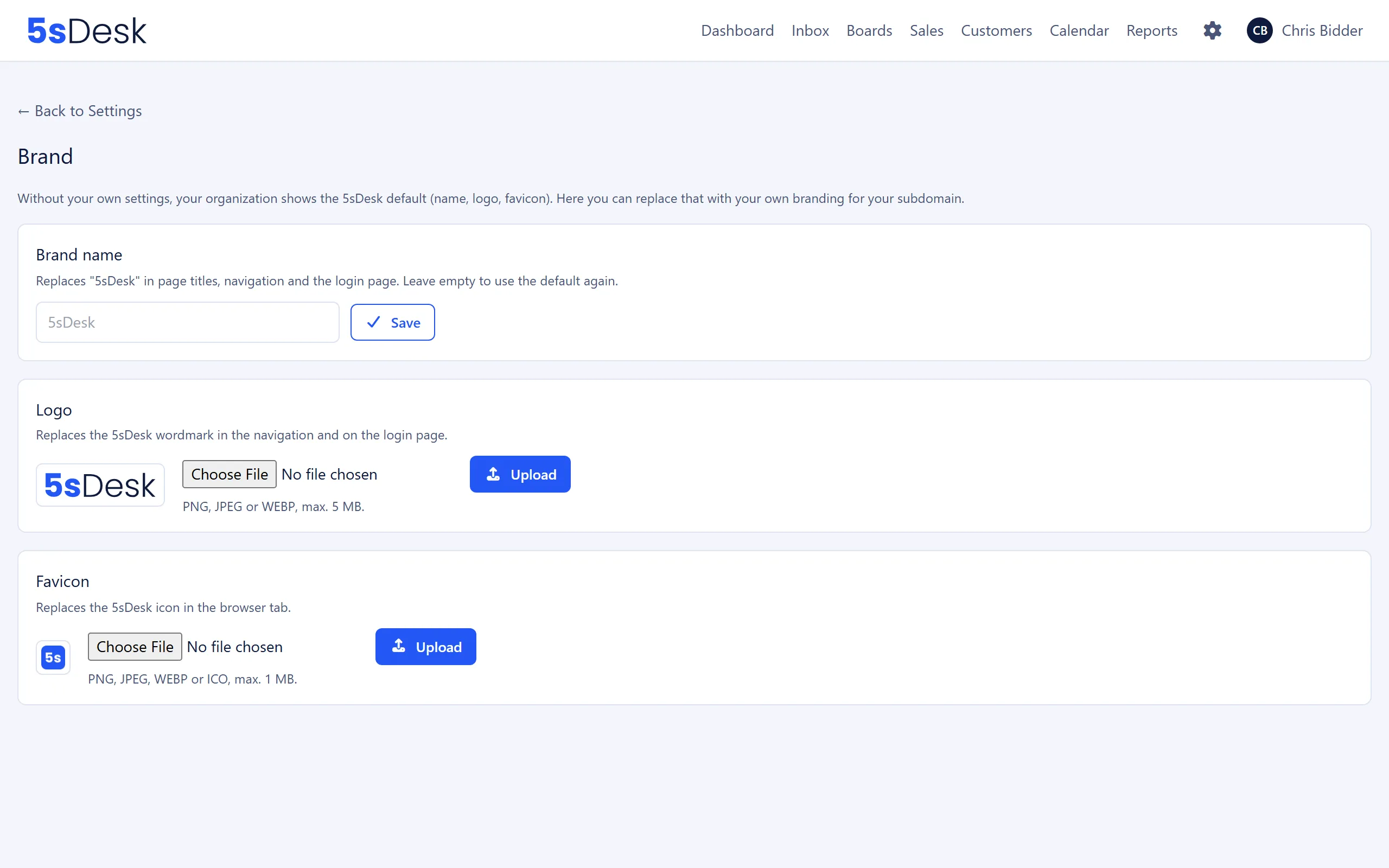Click the CB user avatar

pos(1260,30)
